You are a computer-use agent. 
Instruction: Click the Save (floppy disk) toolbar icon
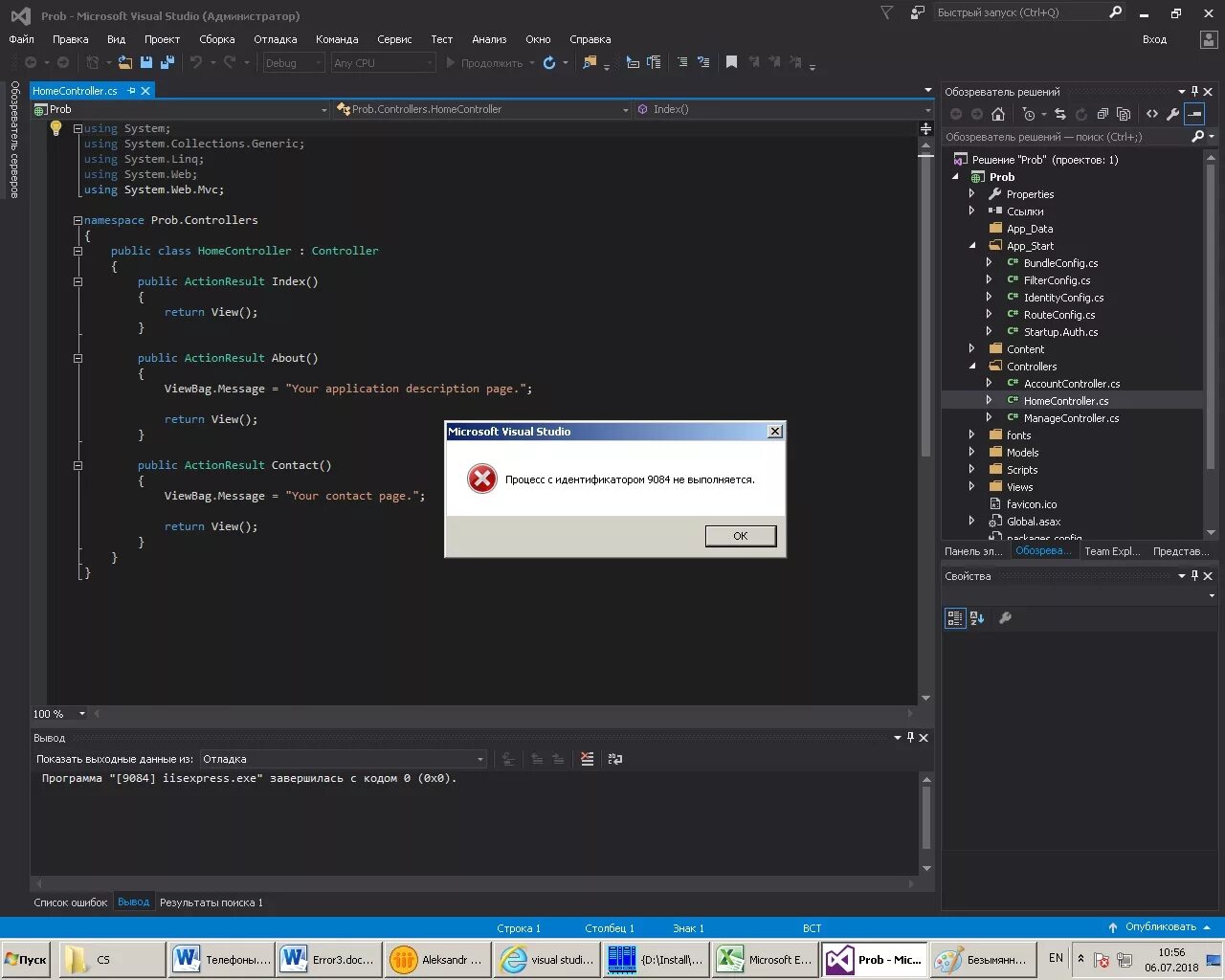pyautogui.click(x=146, y=62)
